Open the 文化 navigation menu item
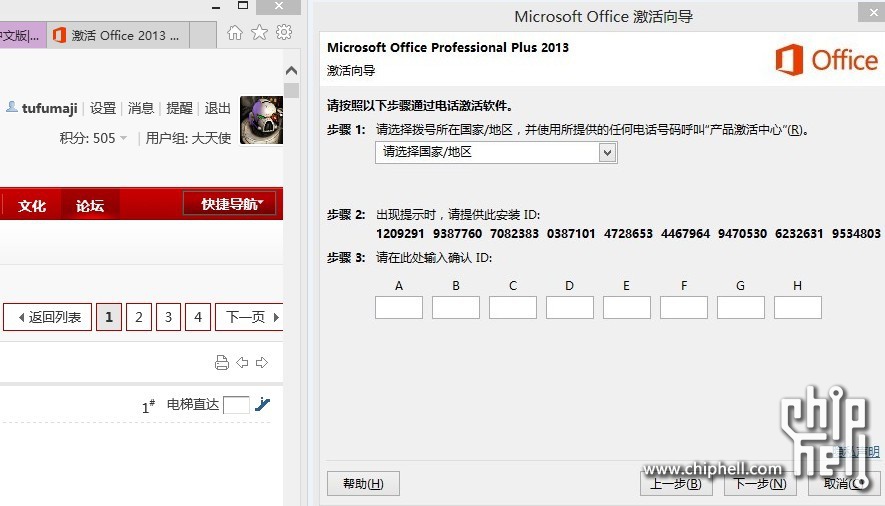885x506 pixels. point(32,205)
